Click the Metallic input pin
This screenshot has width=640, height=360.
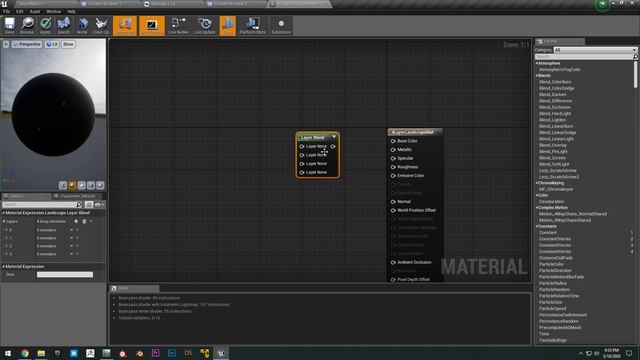point(393,150)
